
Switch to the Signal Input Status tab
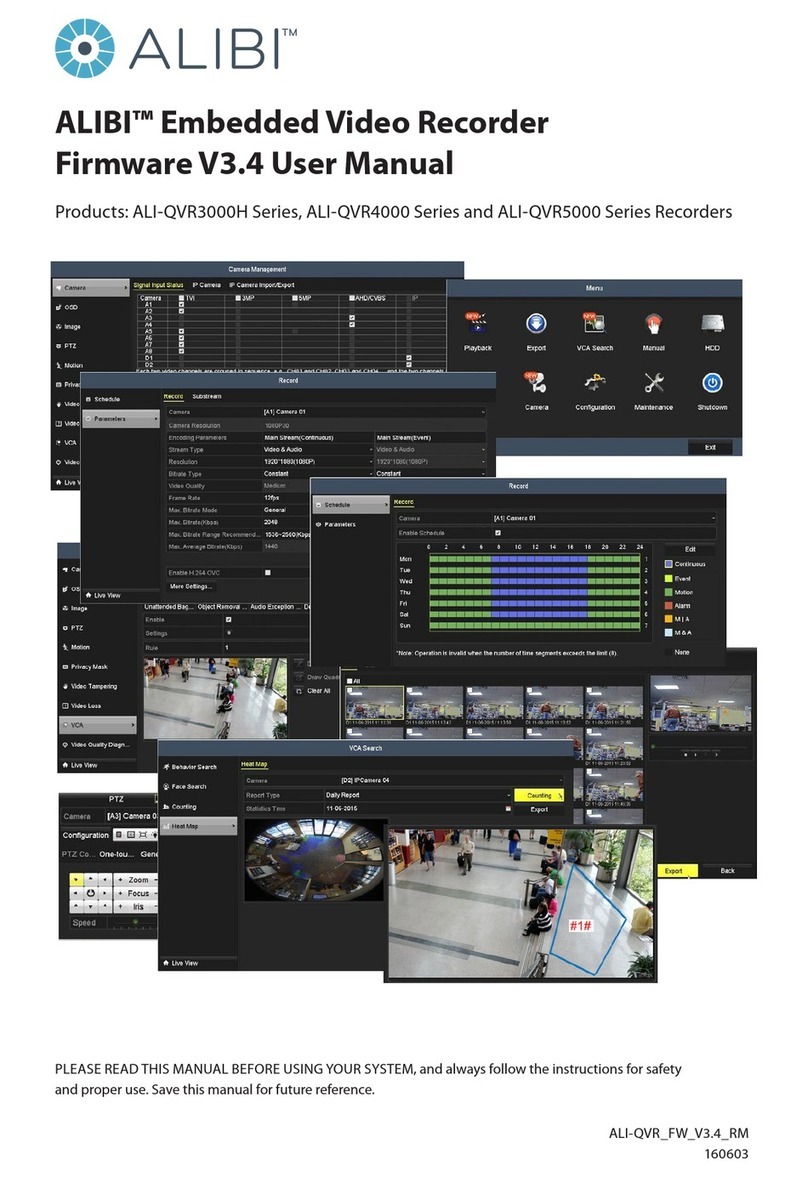(158, 285)
